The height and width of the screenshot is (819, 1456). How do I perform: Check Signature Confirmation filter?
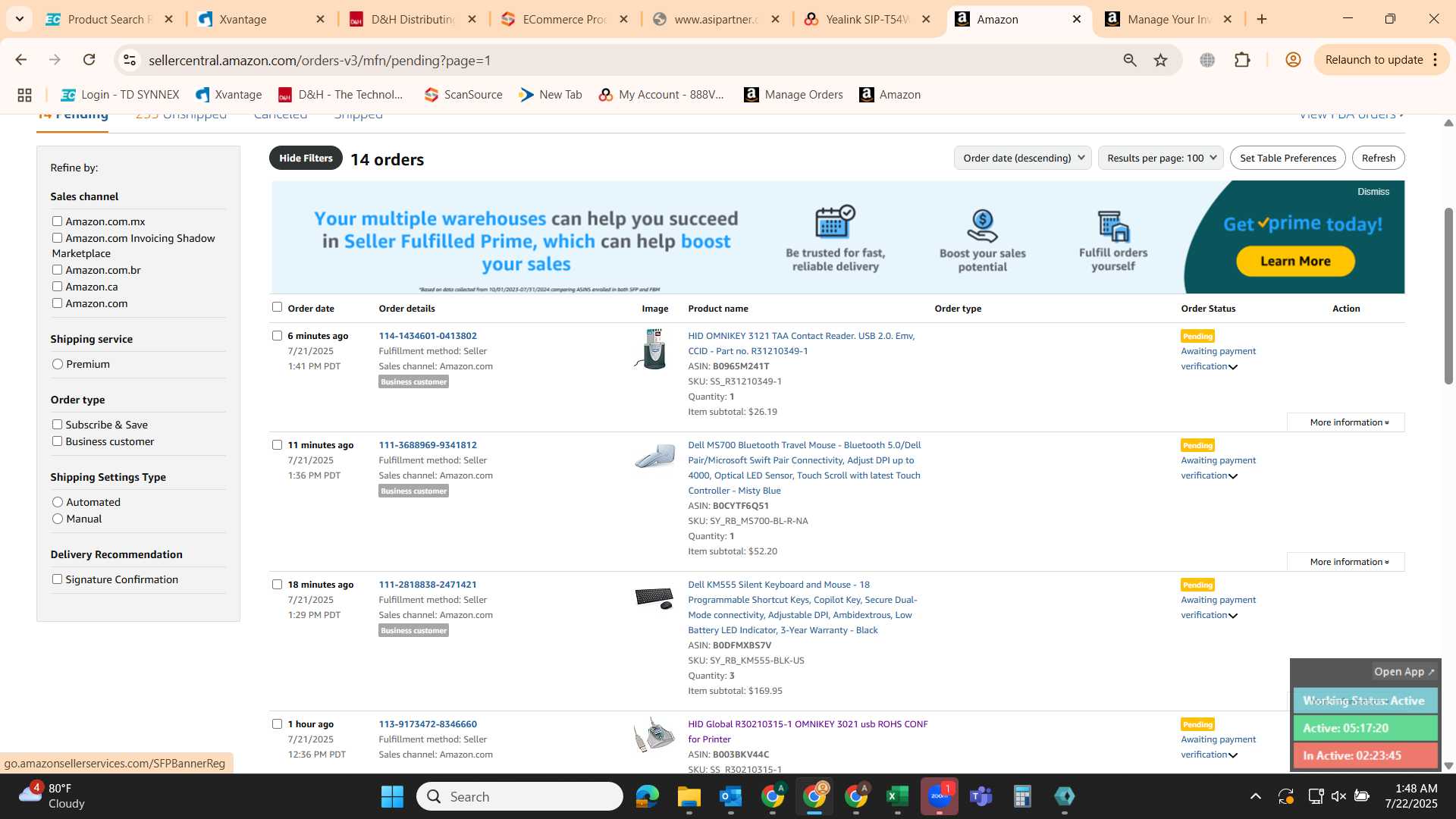pyautogui.click(x=57, y=579)
